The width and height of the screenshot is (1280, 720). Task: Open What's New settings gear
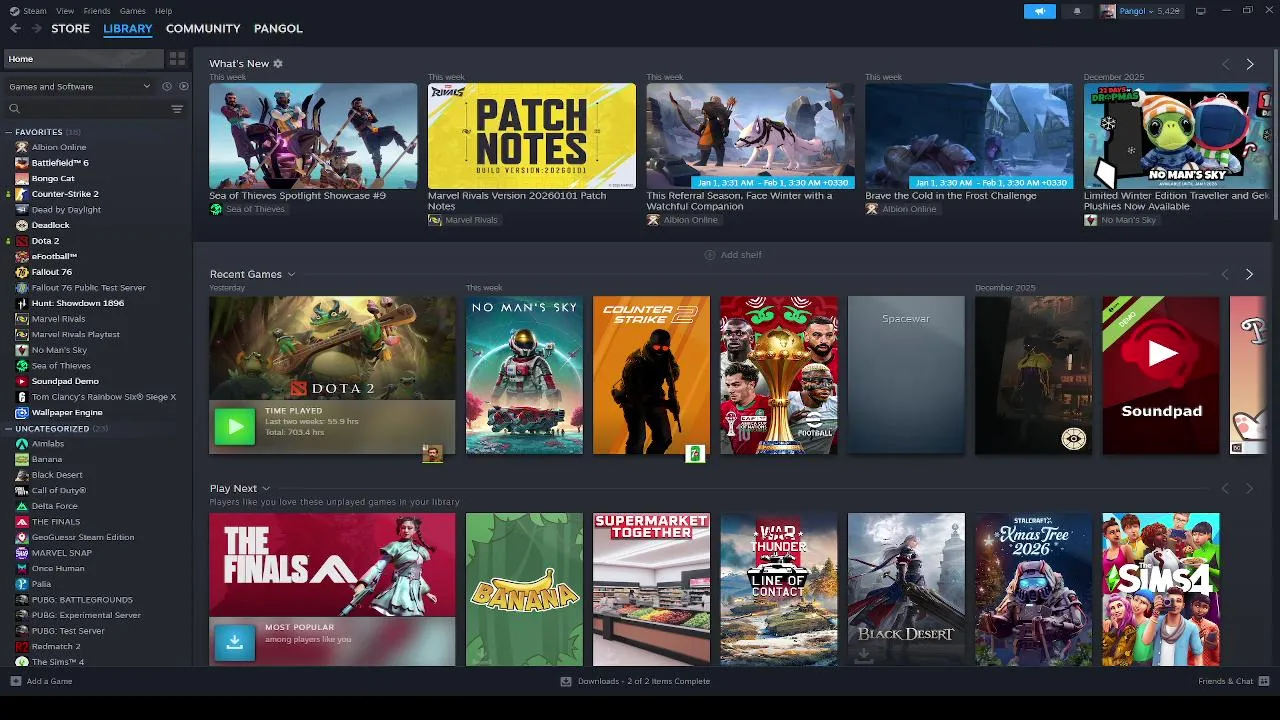(x=278, y=64)
